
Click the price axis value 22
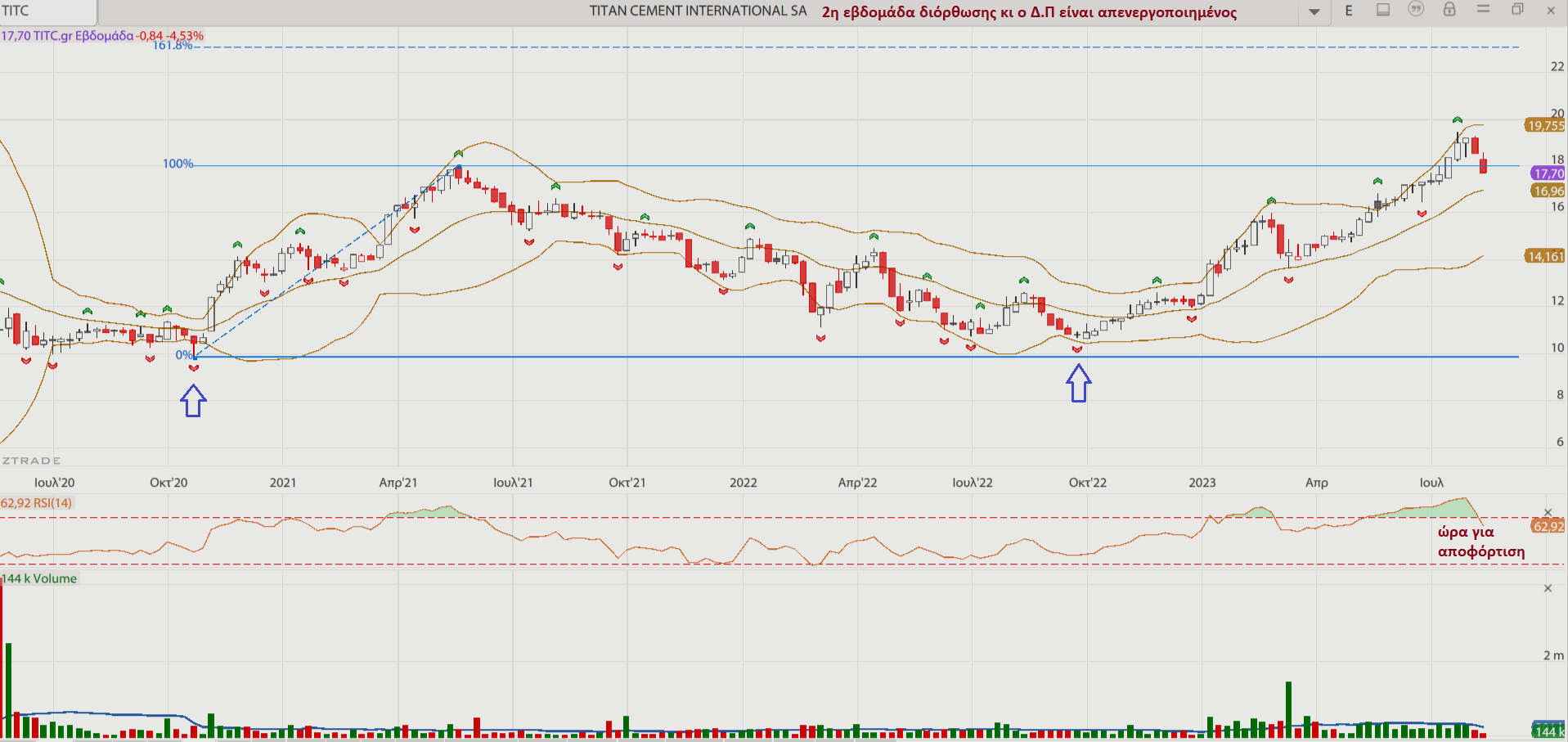(x=1557, y=67)
